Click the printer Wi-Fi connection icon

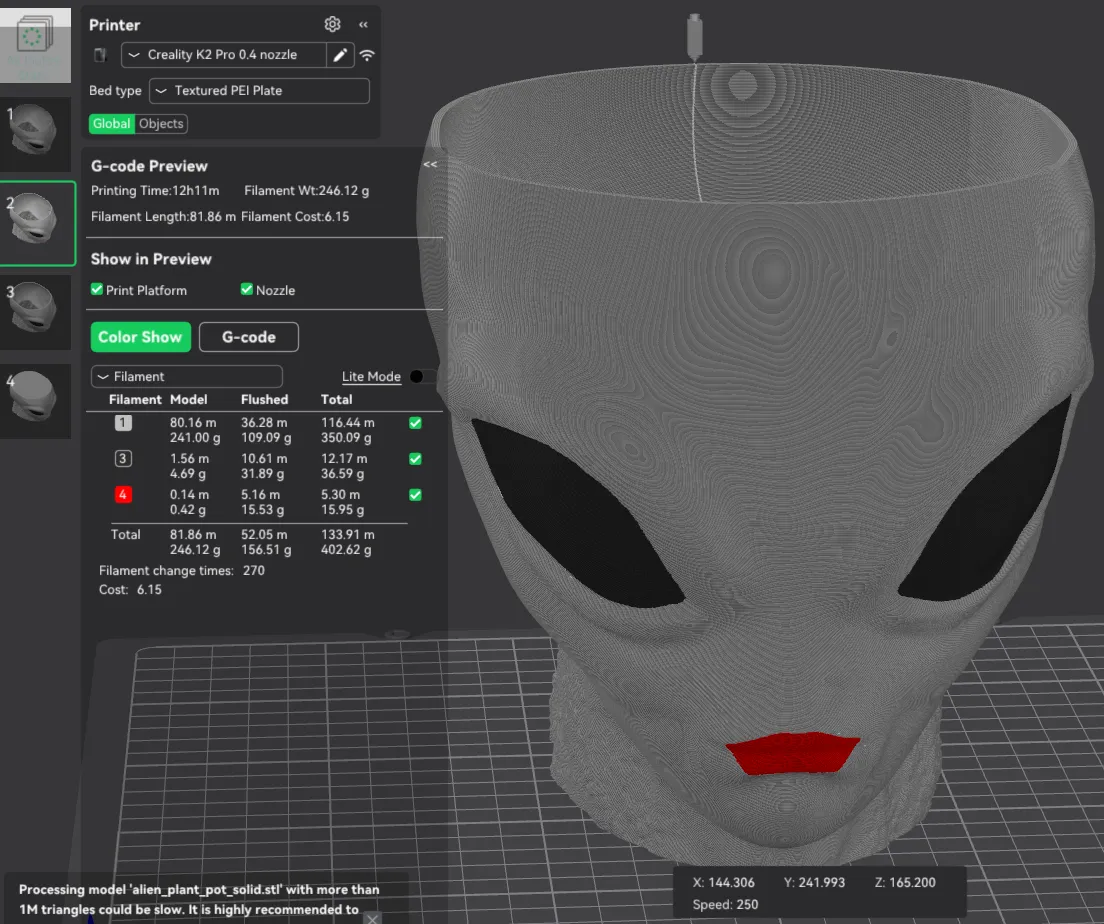click(x=368, y=55)
